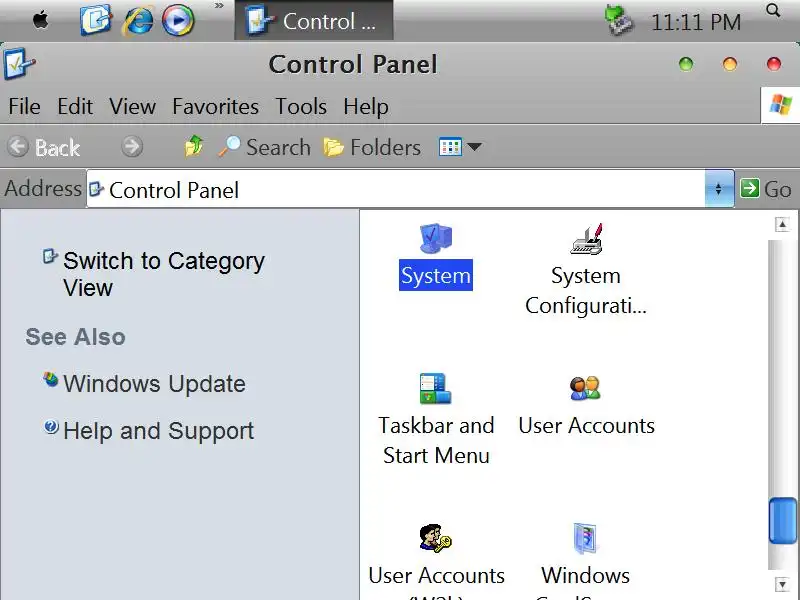This screenshot has height=600, width=800.
Task: Click the Windows Update globe icon
Action: click(51, 379)
